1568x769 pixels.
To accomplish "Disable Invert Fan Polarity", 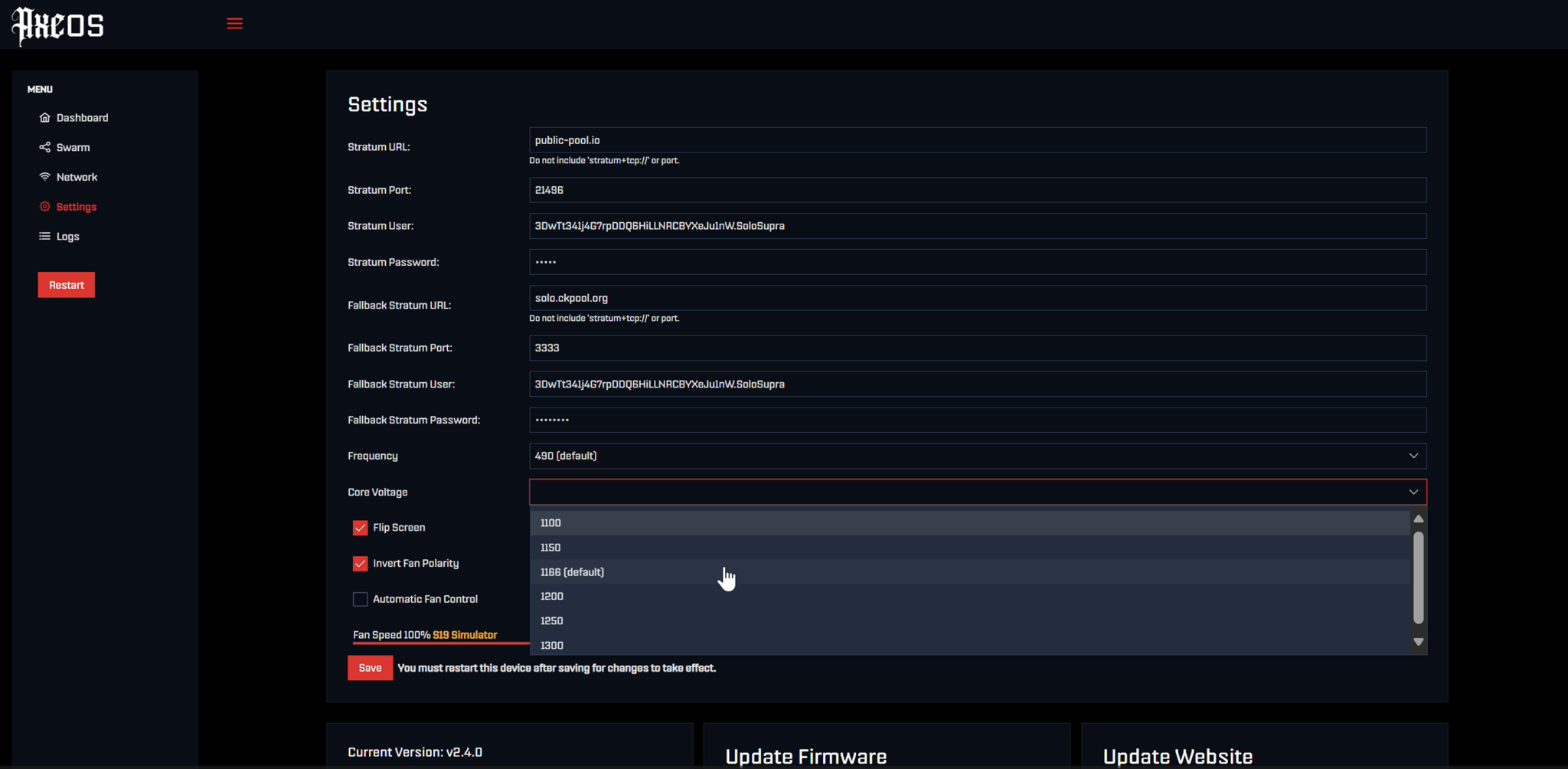I will coord(360,564).
